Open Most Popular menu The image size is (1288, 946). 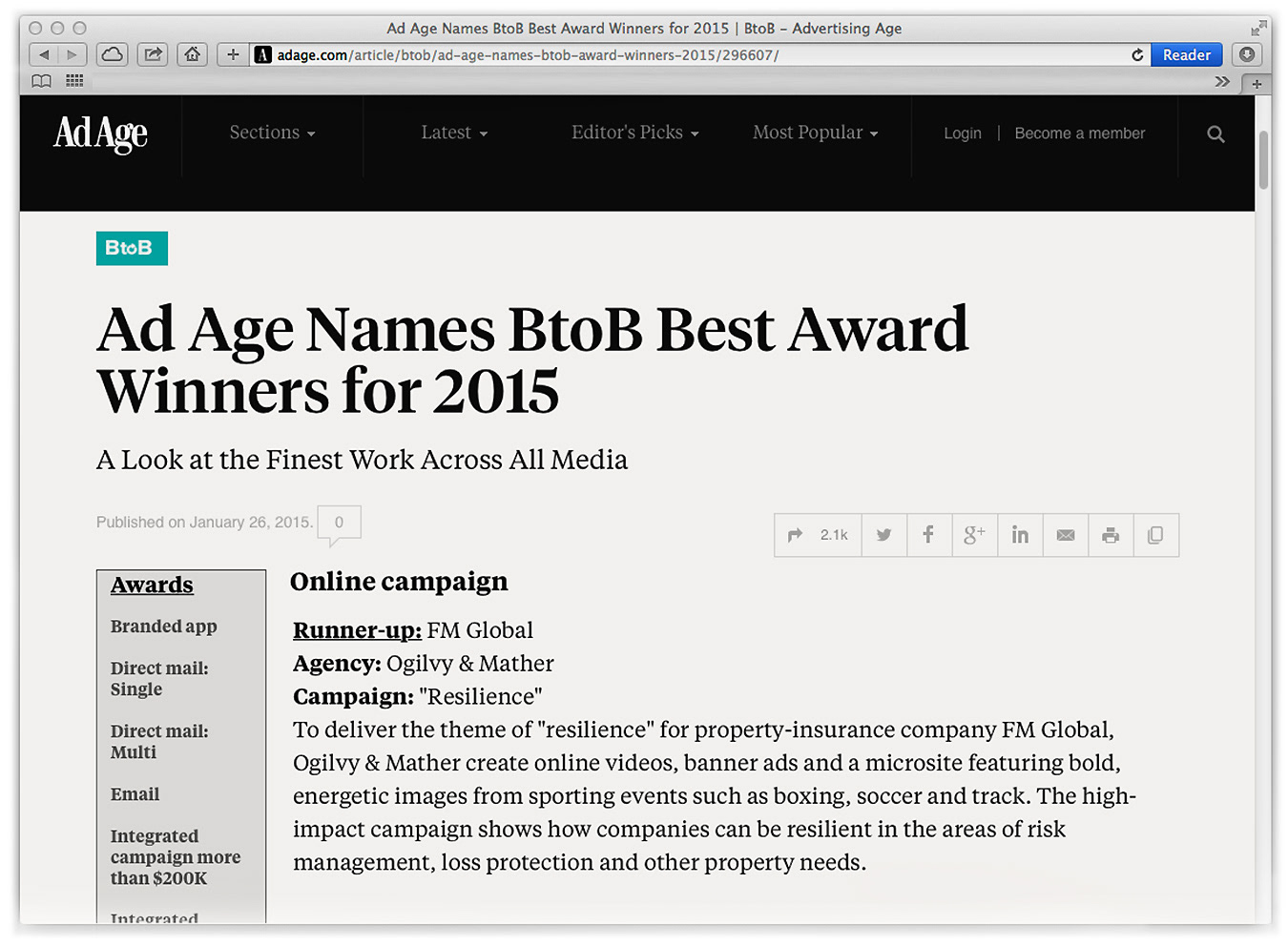pyautogui.click(x=816, y=133)
